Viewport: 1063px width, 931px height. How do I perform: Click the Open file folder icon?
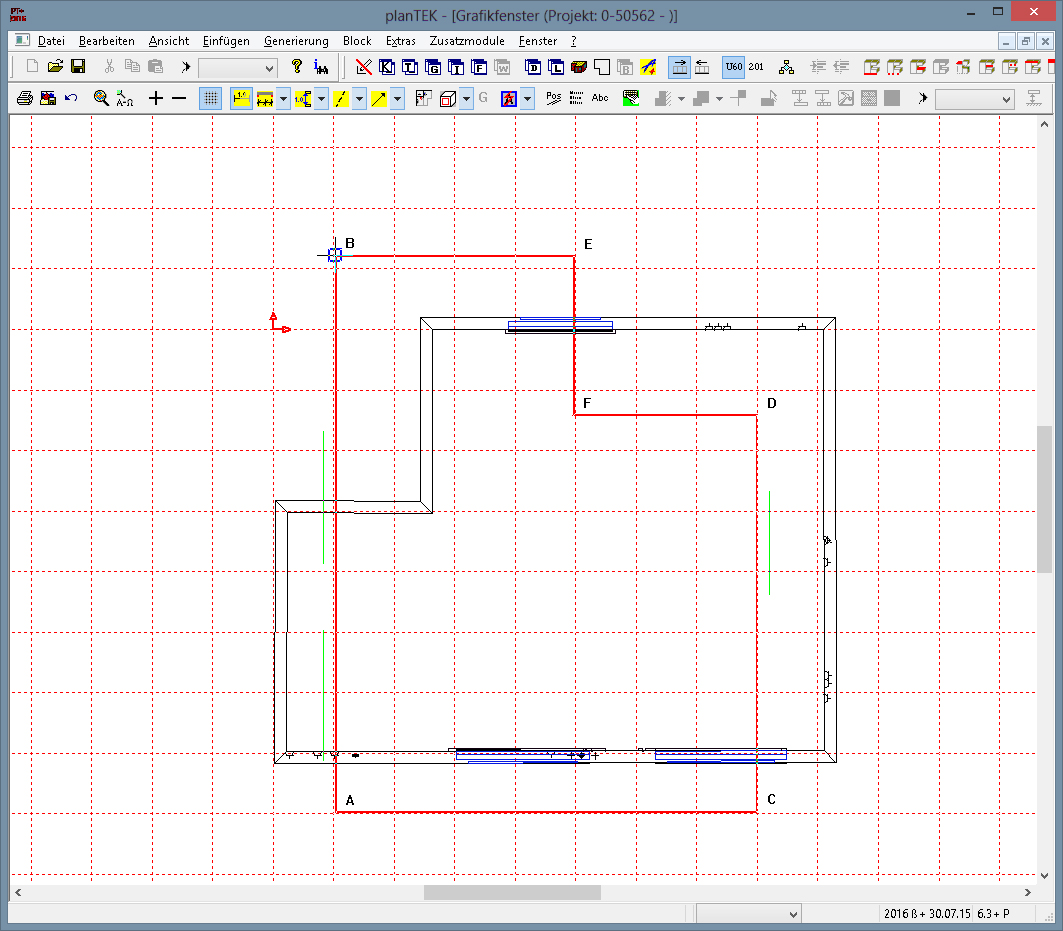pyautogui.click(x=55, y=67)
